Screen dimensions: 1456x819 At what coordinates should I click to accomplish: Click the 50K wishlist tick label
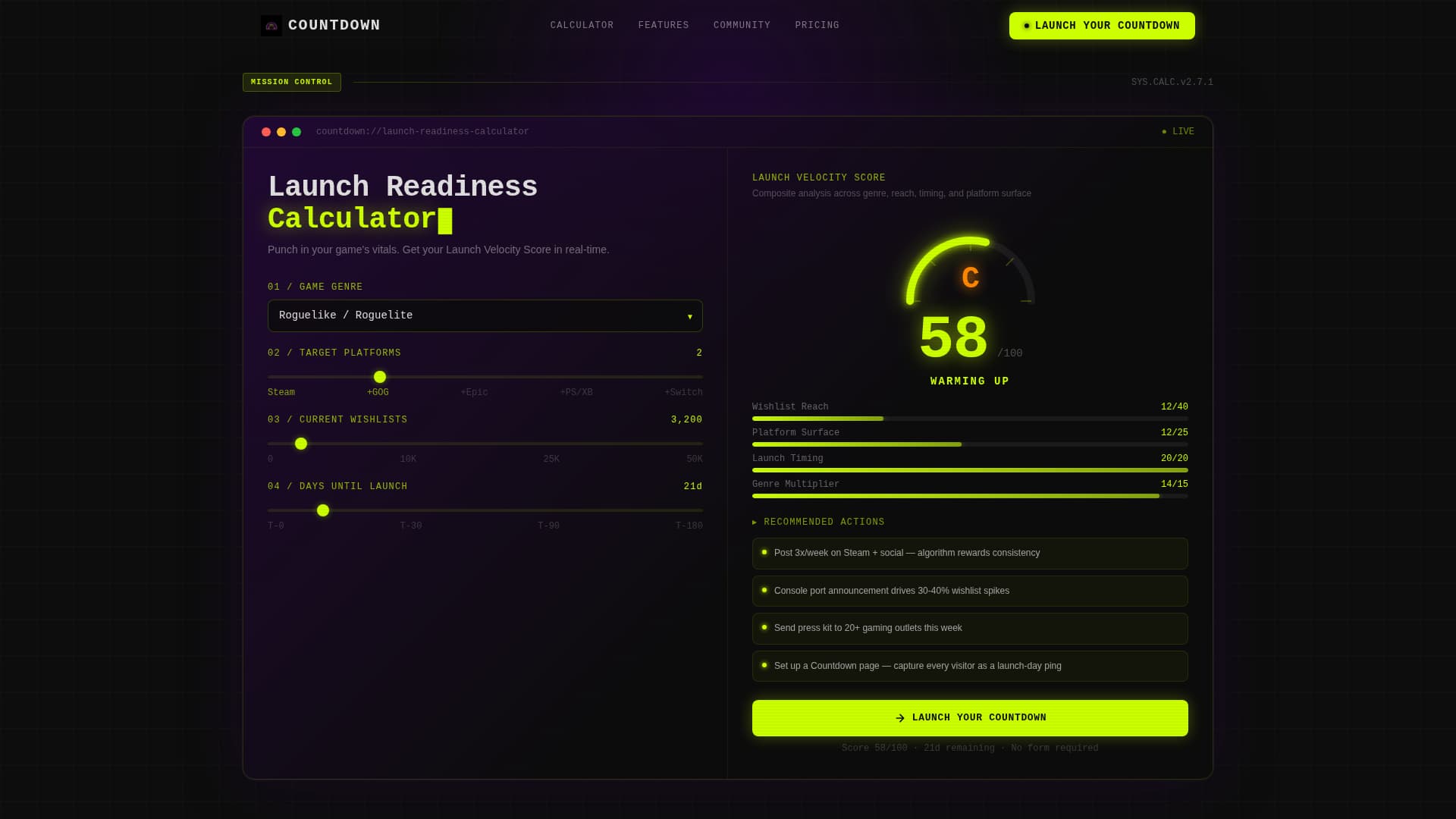(695, 459)
